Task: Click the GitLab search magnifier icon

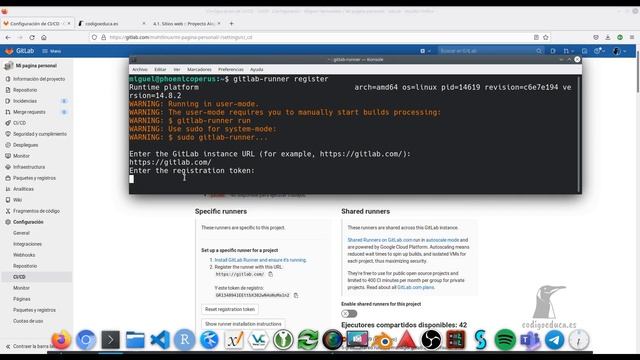Action: pyautogui.click(x=539, y=51)
